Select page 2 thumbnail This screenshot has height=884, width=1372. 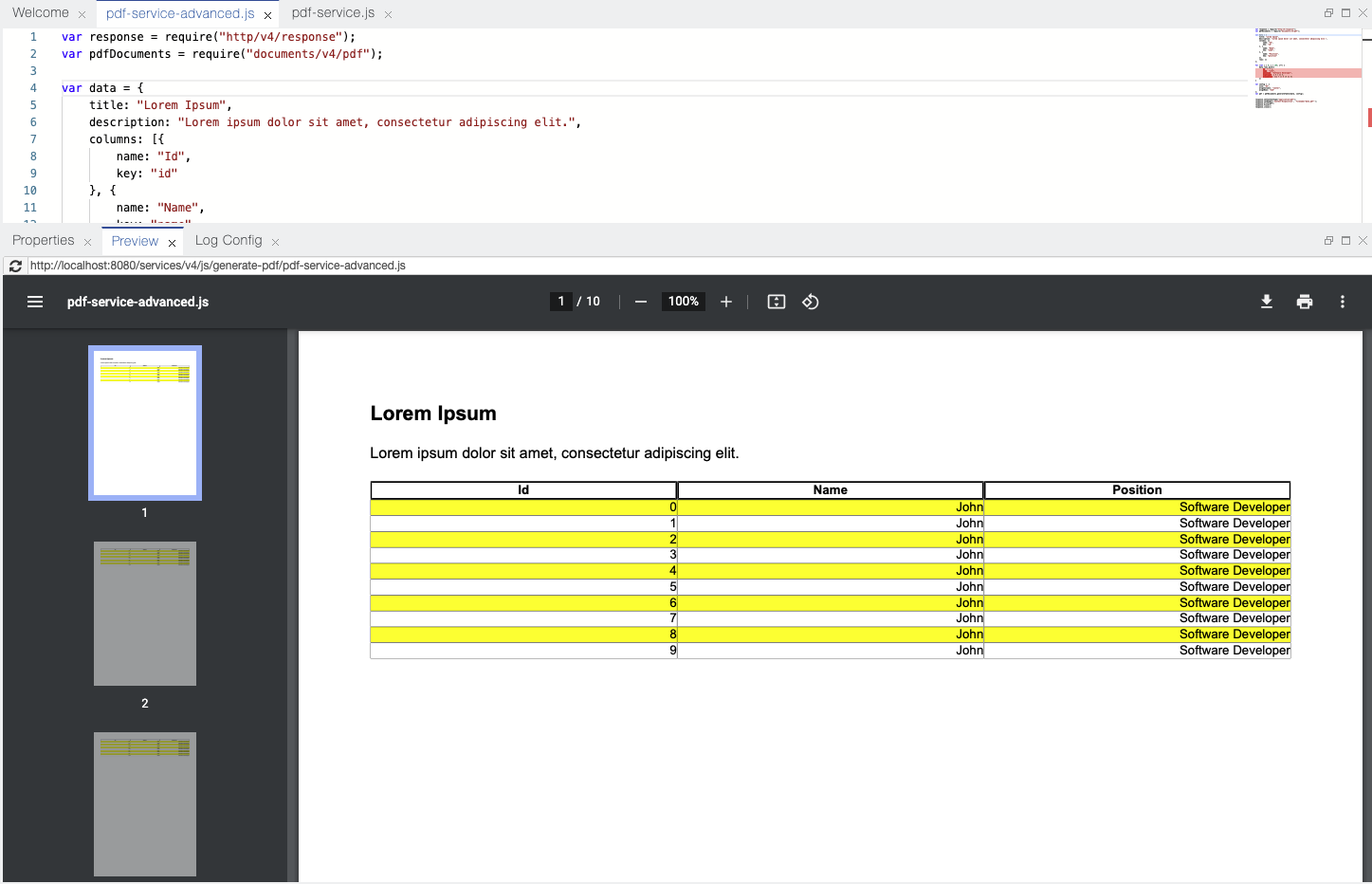[x=145, y=614]
